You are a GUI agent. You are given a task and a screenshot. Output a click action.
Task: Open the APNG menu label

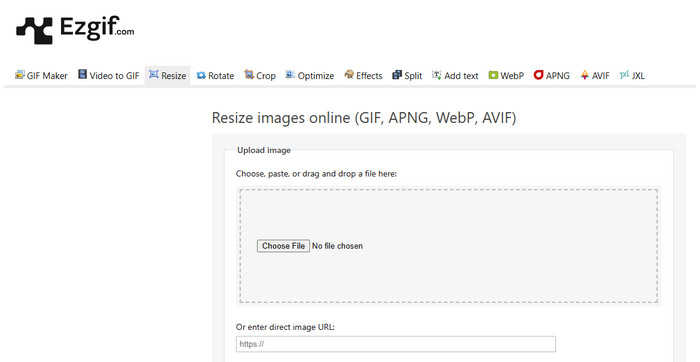(x=558, y=76)
